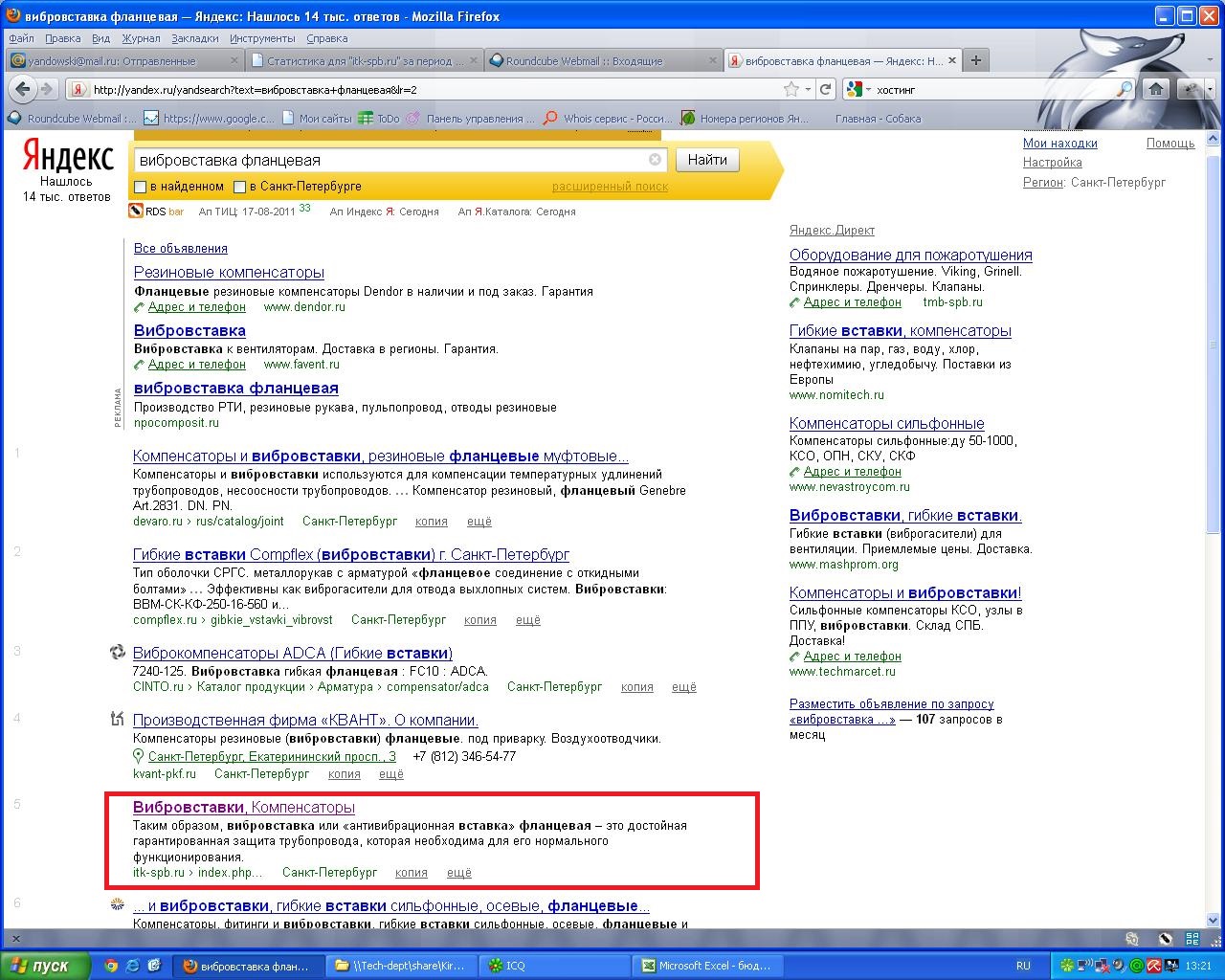Close the find bar with the X icon
The width and height of the screenshot is (1225, 980).
pyautogui.click(x=15, y=939)
